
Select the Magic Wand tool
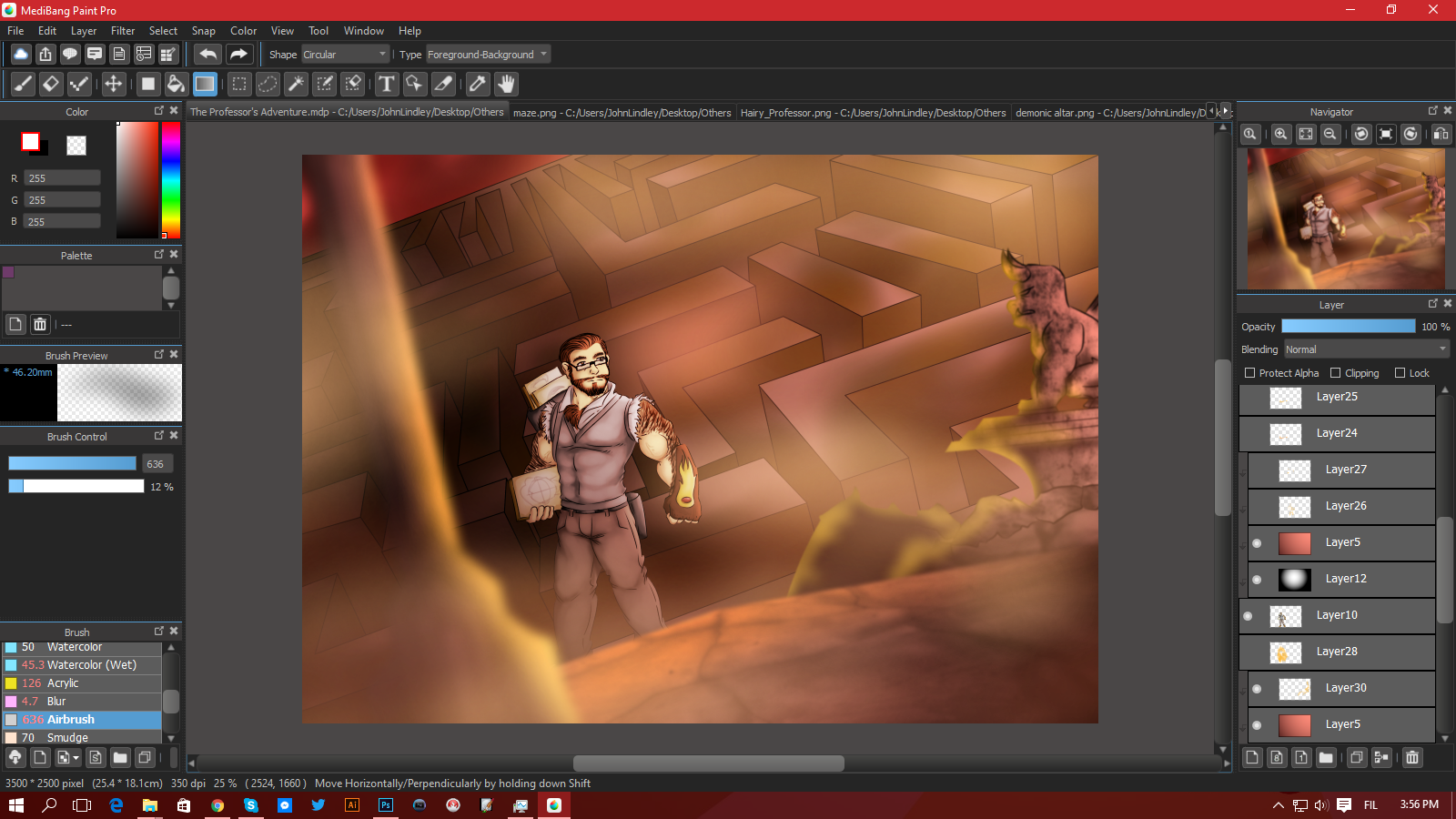click(296, 85)
